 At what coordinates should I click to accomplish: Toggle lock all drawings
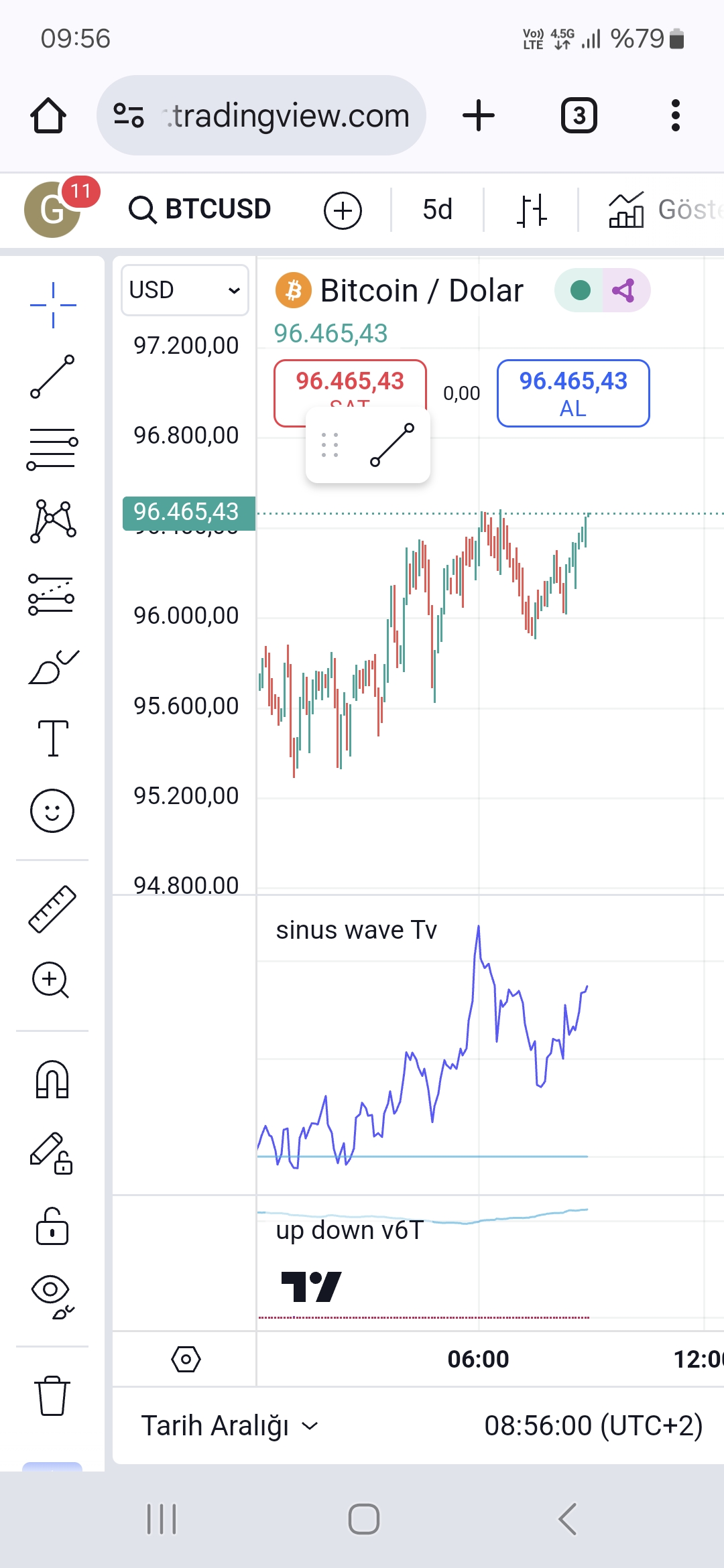[52, 1226]
